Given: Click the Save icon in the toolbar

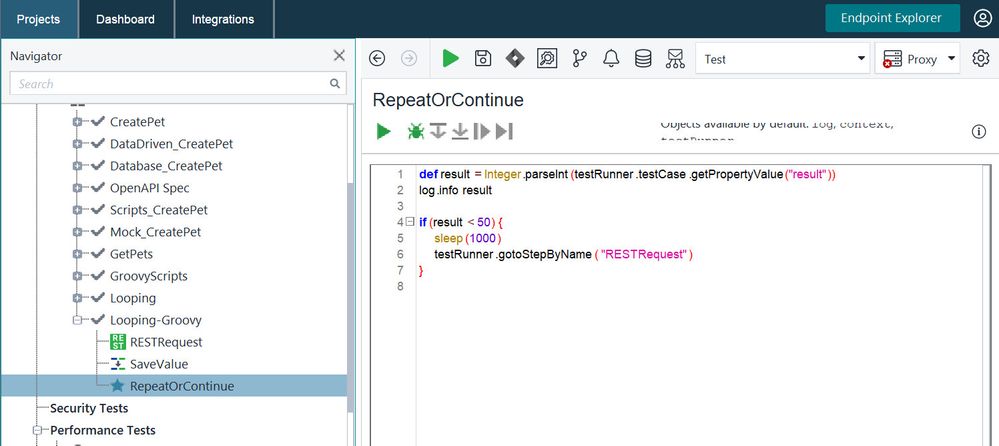Looking at the screenshot, I should 483,59.
